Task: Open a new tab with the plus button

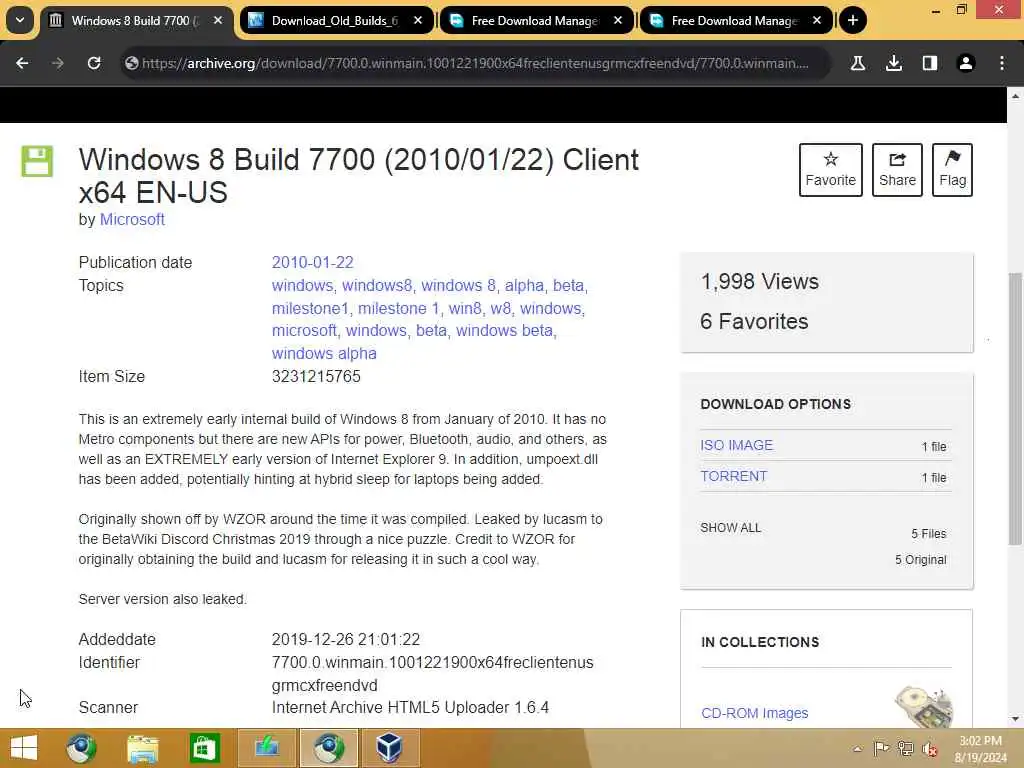Action: pos(852,20)
